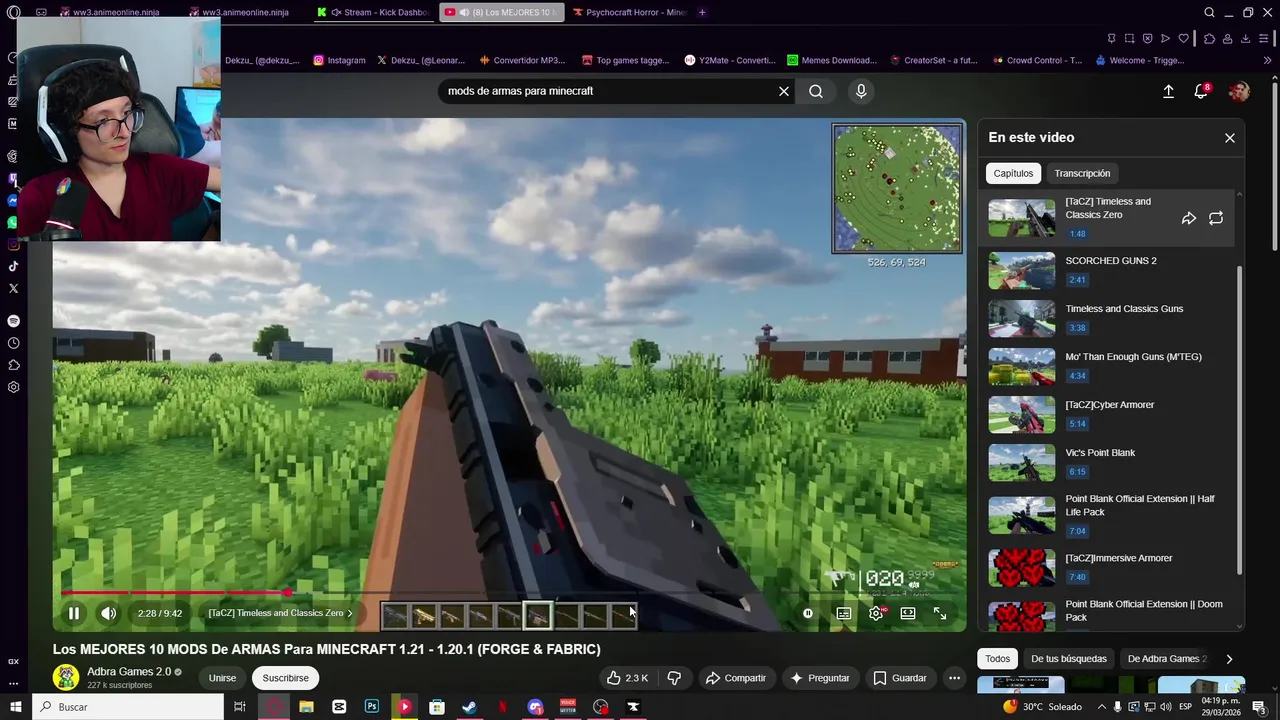Open more actions three-dot menu
This screenshot has width=1280, height=720.
(x=954, y=678)
